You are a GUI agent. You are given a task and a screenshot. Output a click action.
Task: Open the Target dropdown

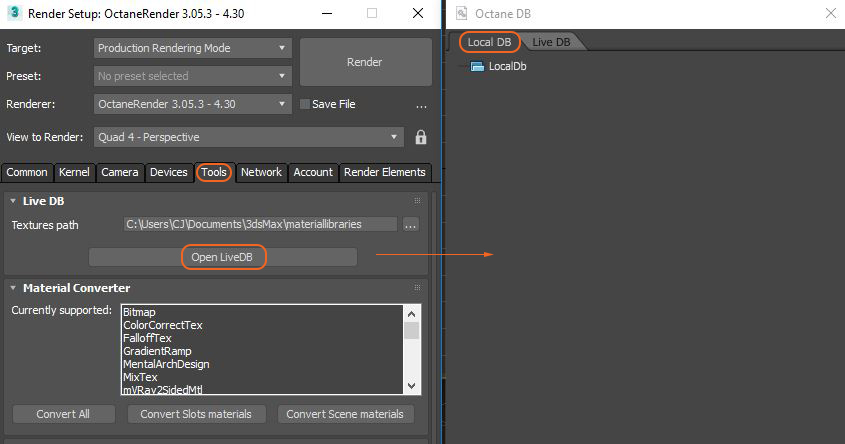tap(193, 48)
